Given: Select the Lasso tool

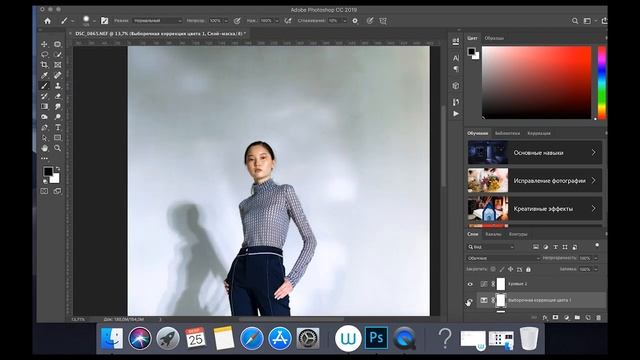Looking at the screenshot, I should click(x=44, y=54).
